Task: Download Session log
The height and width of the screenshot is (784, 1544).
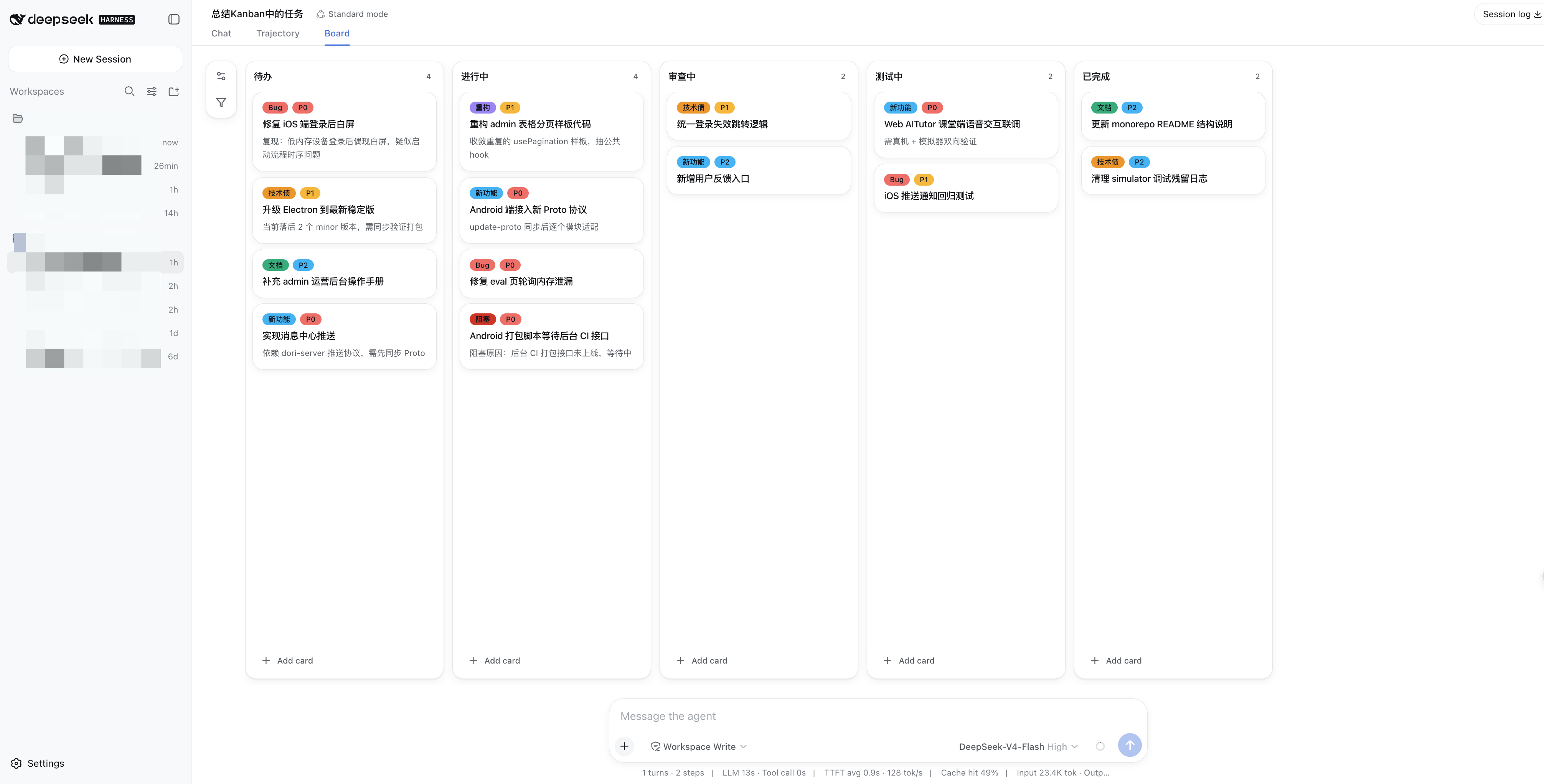Action: [1512, 14]
